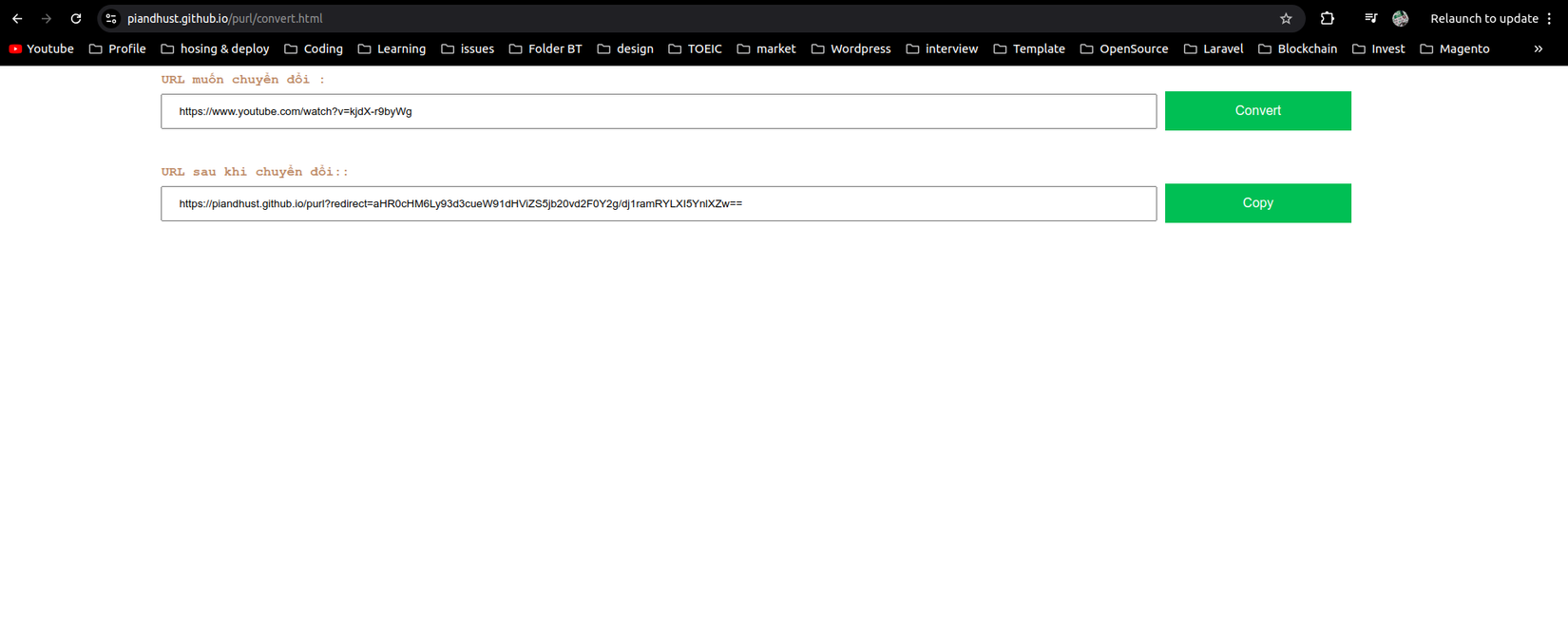Focus the YouTube URL input field
This screenshot has height=627, width=1568.
coord(659,111)
